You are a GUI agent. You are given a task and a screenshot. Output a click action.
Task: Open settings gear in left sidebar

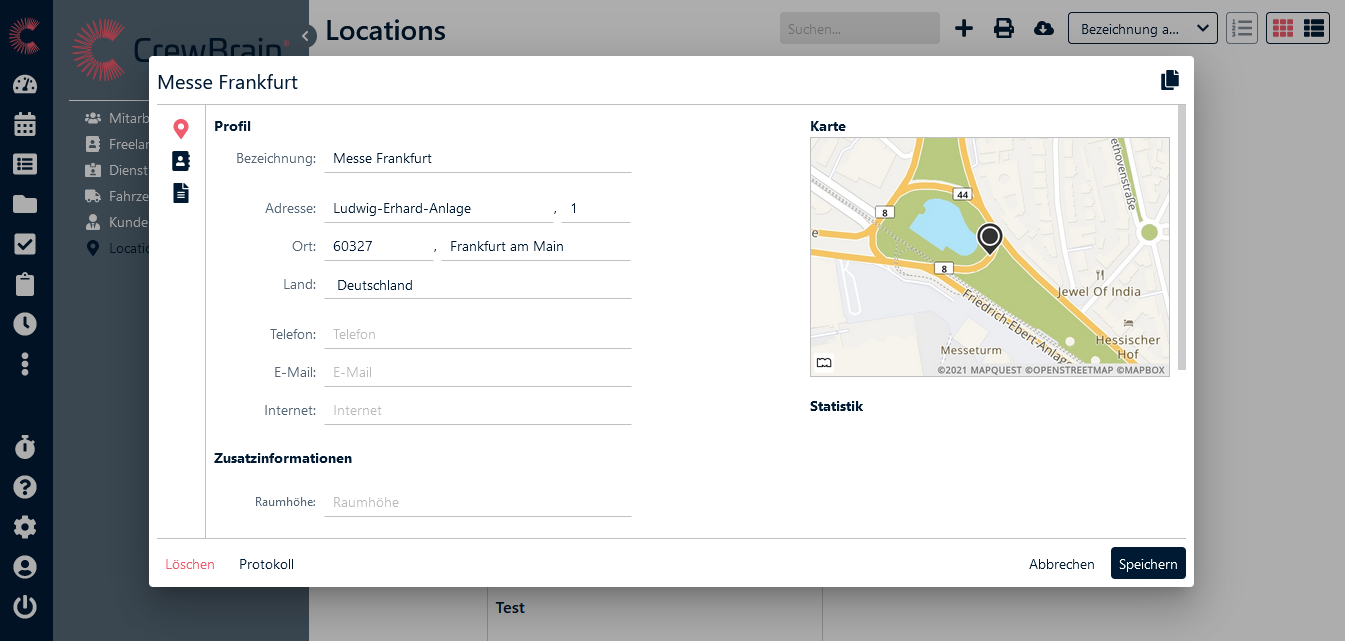point(25,527)
